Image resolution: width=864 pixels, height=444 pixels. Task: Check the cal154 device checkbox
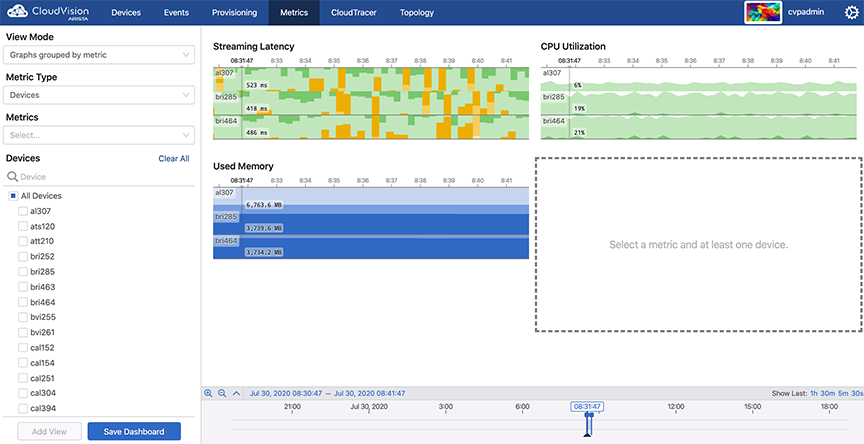click(x=23, y=363)
